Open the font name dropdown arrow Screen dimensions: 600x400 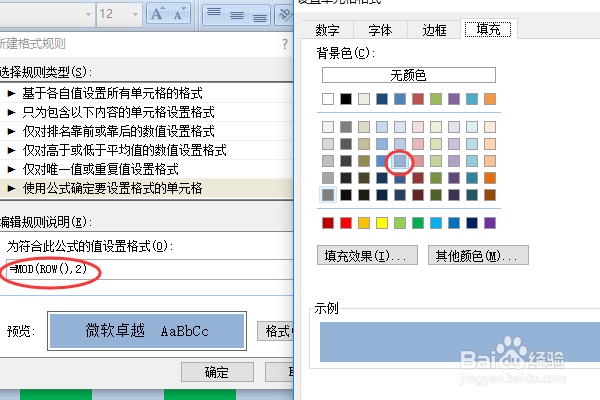coord(88,15)
